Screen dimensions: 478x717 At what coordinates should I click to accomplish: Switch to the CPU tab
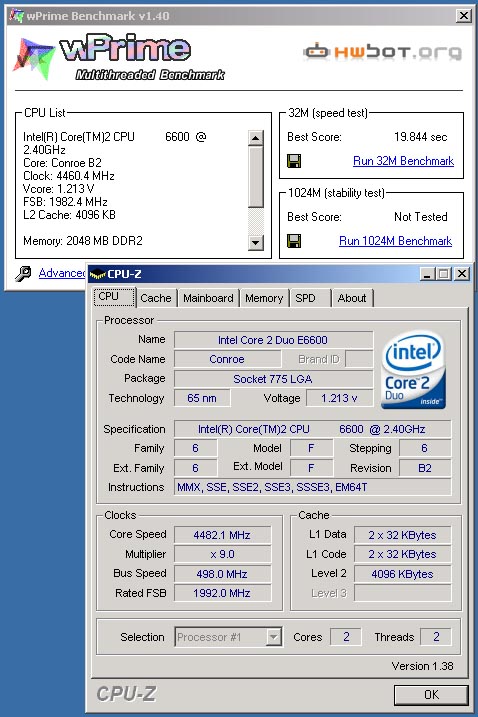pos(114,297)
